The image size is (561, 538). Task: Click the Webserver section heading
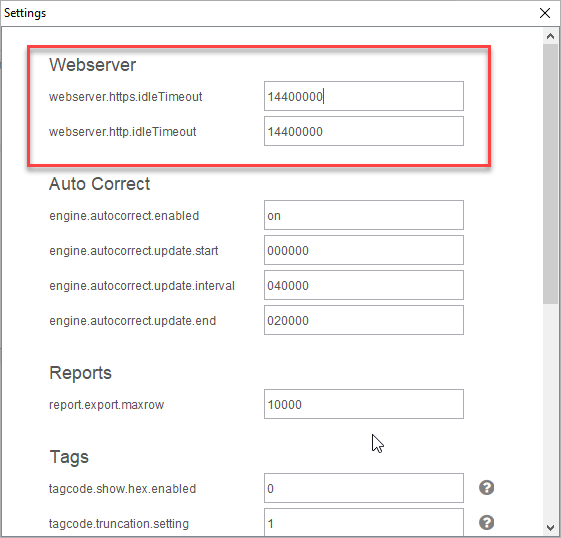[x=92, y=65]
